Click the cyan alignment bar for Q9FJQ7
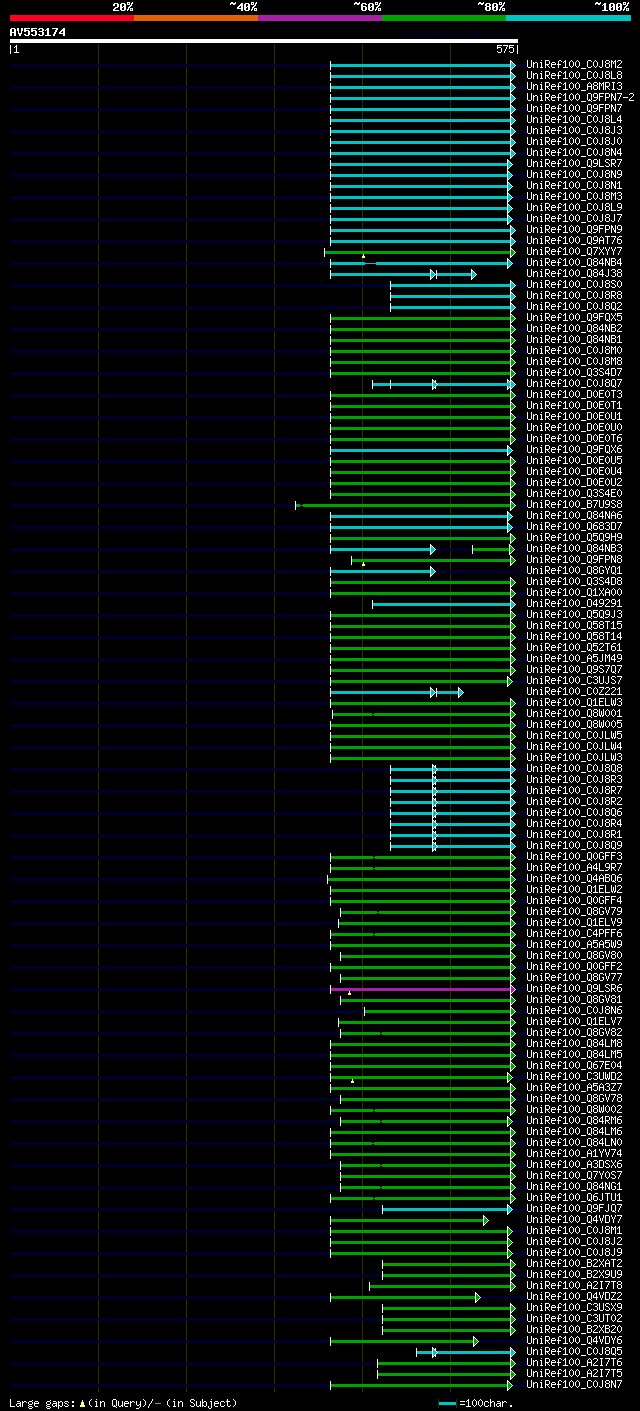The width and height of the screenshot is (640, 1411). [x=447, y=1209]
